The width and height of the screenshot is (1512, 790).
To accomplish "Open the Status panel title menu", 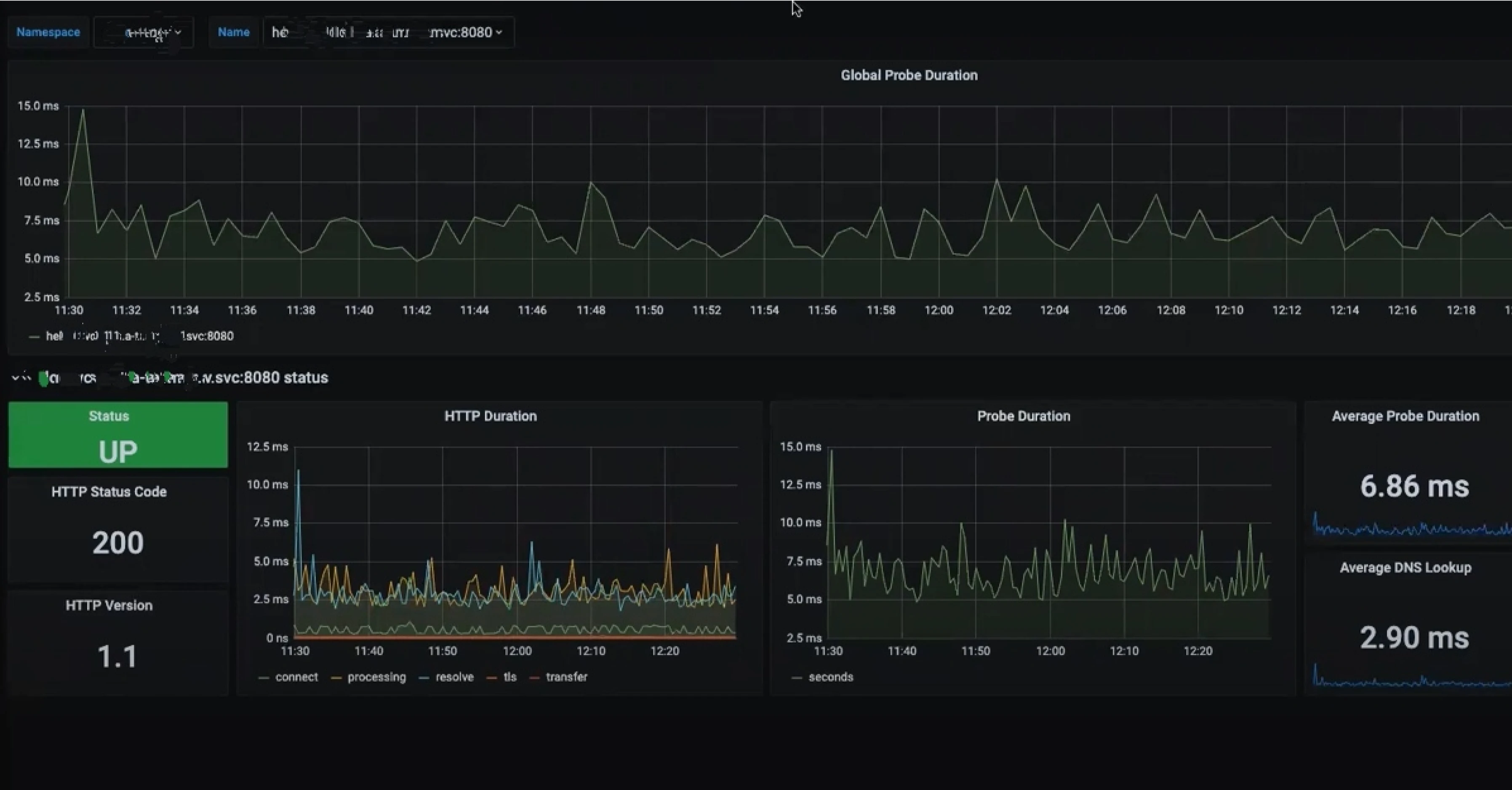I will [109, 416].
